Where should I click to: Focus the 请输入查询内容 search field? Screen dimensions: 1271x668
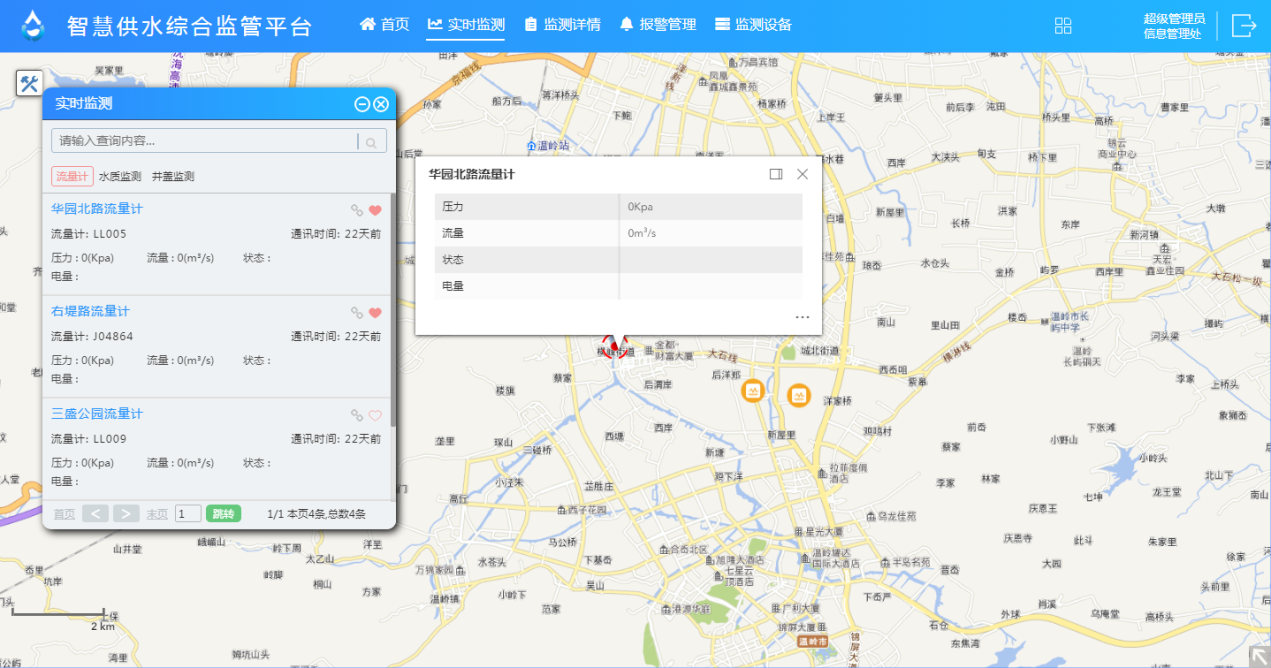[205, 141]
